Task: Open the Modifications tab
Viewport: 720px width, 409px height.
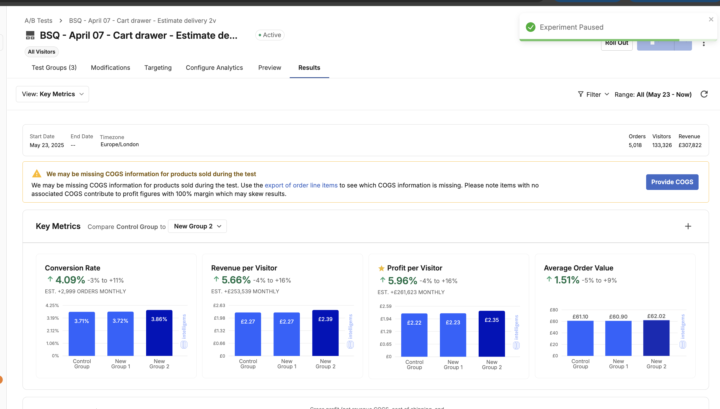Action: coord(110,67)
